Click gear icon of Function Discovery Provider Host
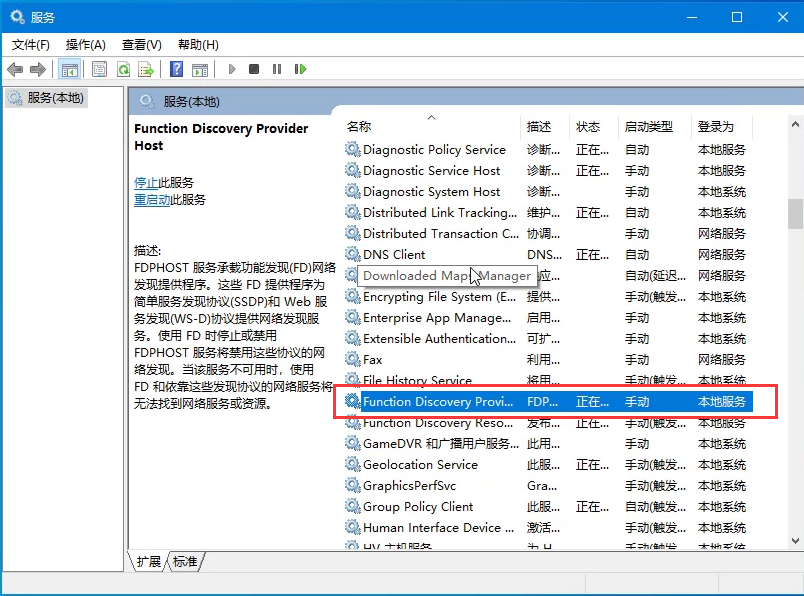This screenshot has height=596, width=804. 353,401
